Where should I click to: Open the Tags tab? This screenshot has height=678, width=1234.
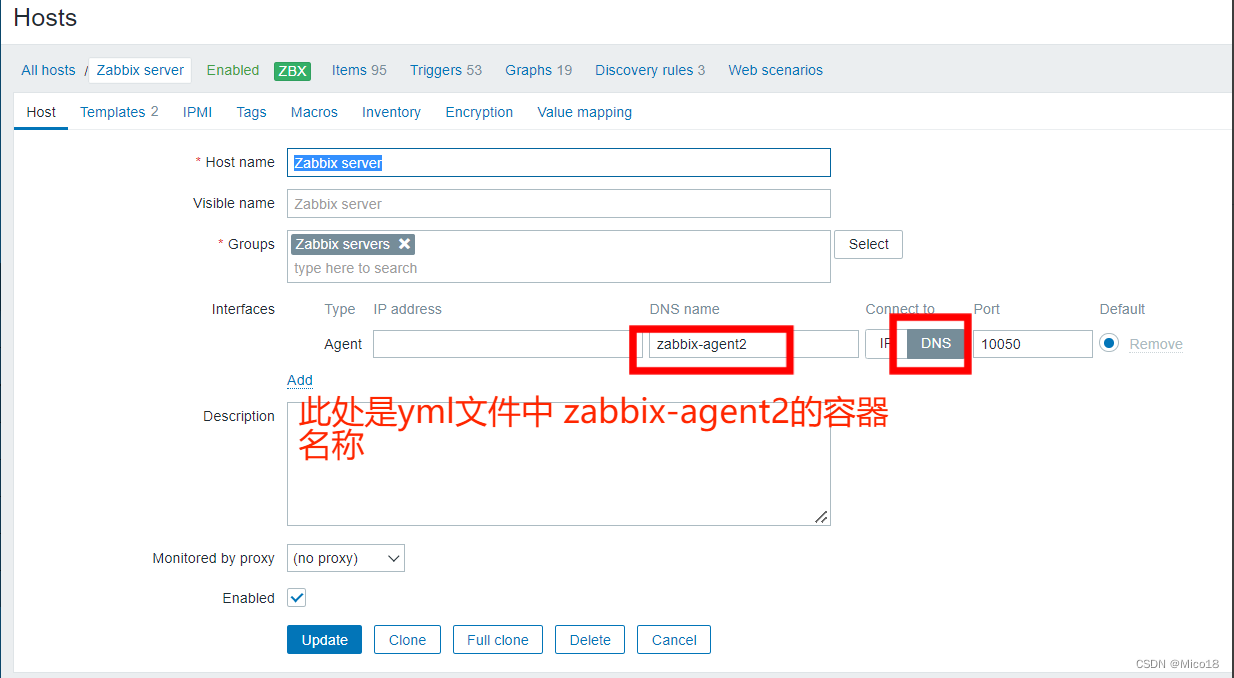pos(251,112)
